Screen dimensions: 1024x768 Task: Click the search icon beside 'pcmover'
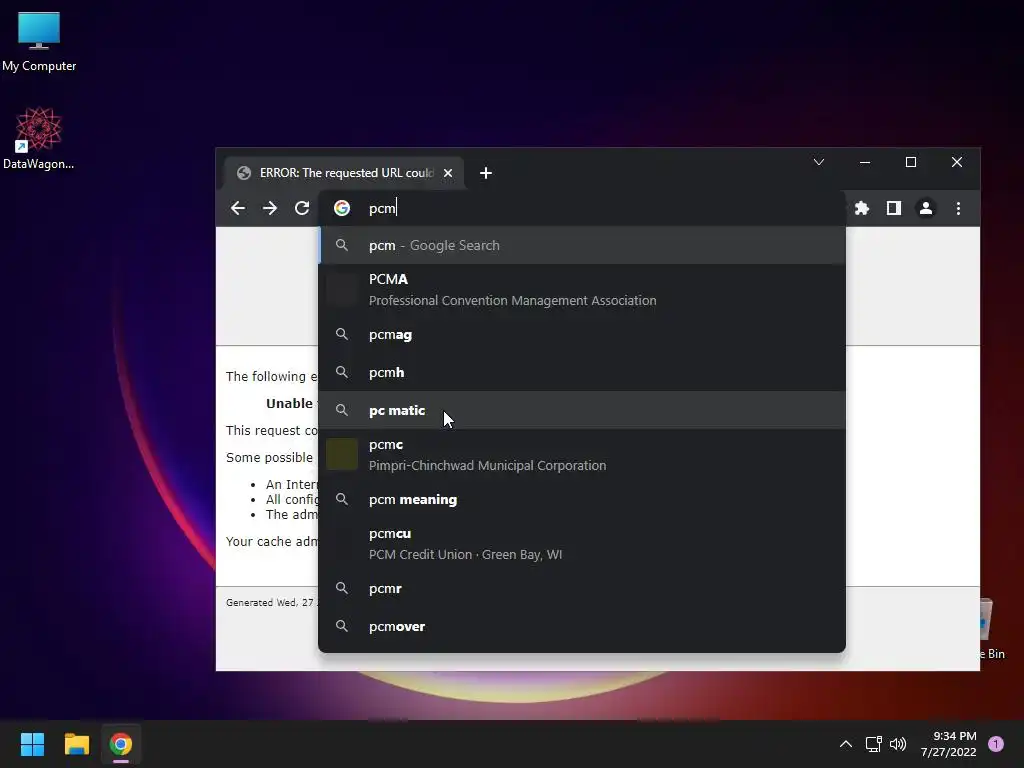click(x=342, y=626)
